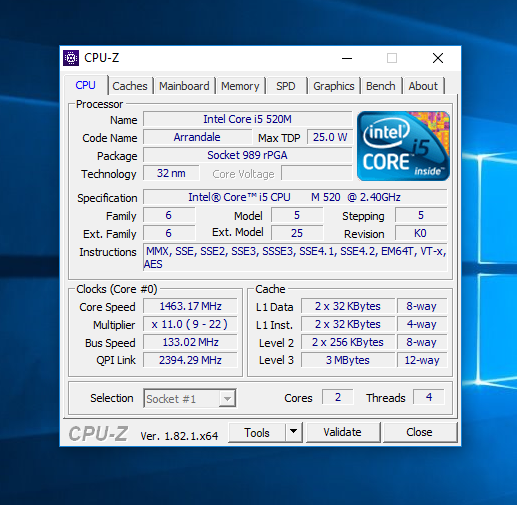Screen dimensions: 517x505
Task: Click the Specification field showing M 520 @ 2.40GHz
Action: pyautogui.click(x=295, y=197)
